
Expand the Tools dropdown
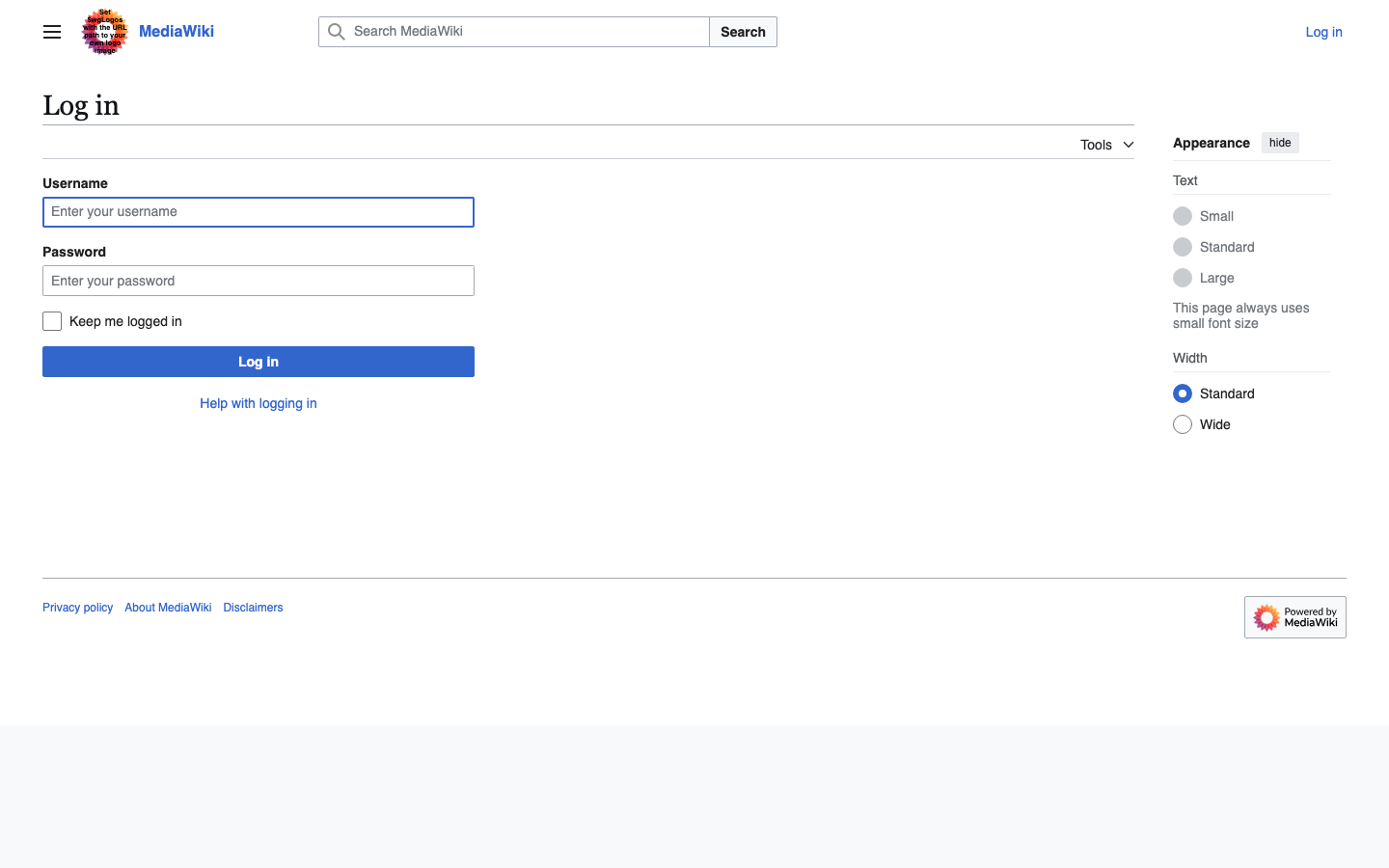1107,145
